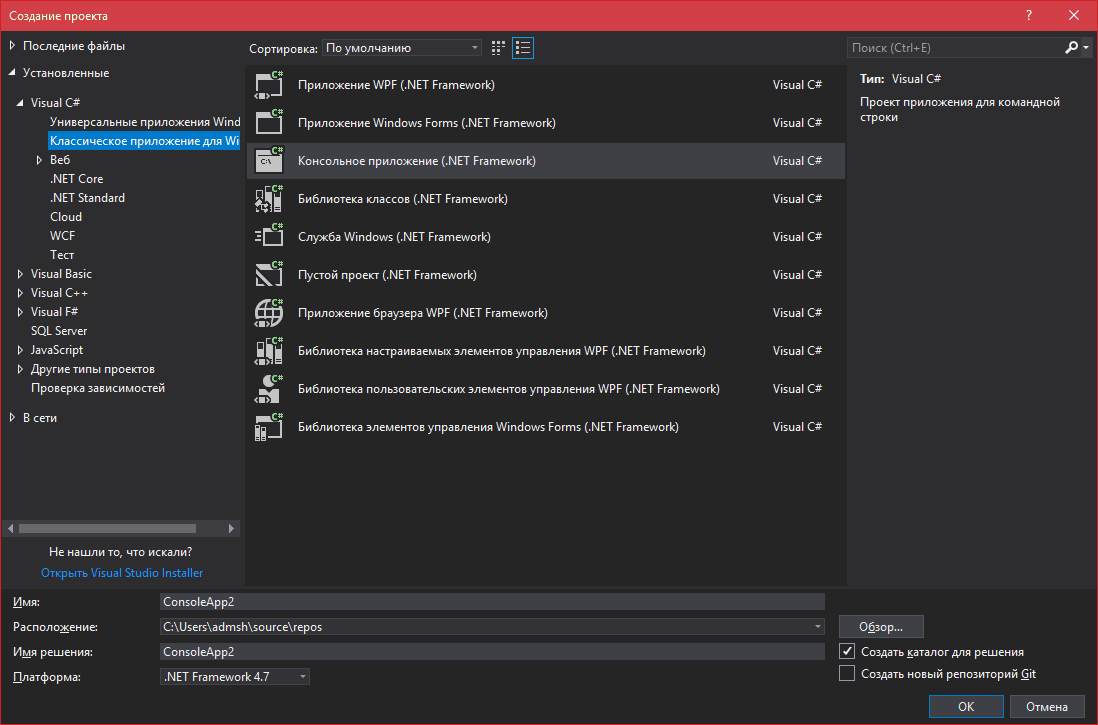The height and width of the screenshot is (725, 1098).
Task: Switch to list view mode
Action: pyautogui.click(x=522, y=48)
